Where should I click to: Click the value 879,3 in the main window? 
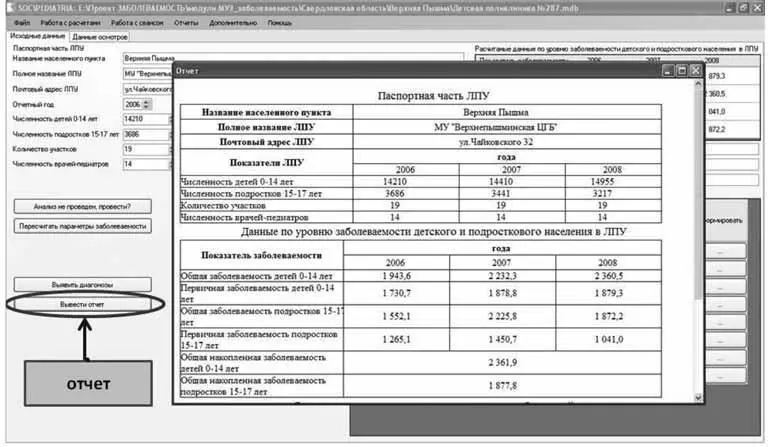[717, 76]
